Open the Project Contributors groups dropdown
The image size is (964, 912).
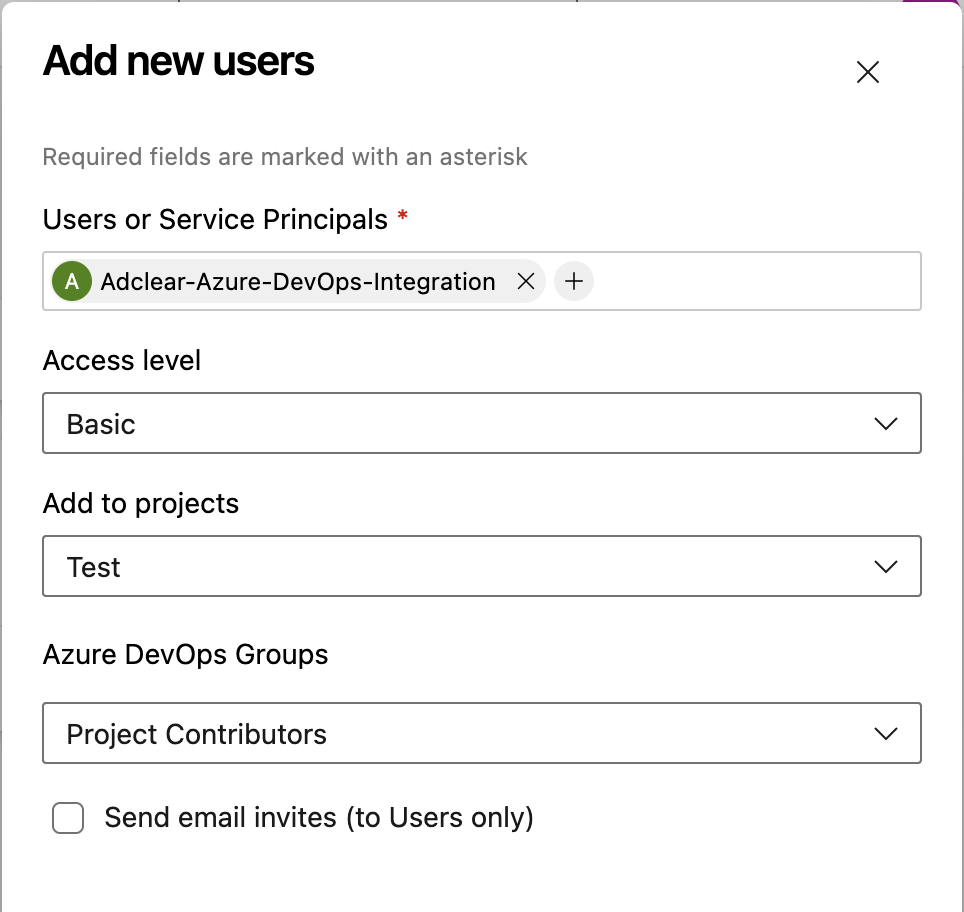tap(482, 733)
